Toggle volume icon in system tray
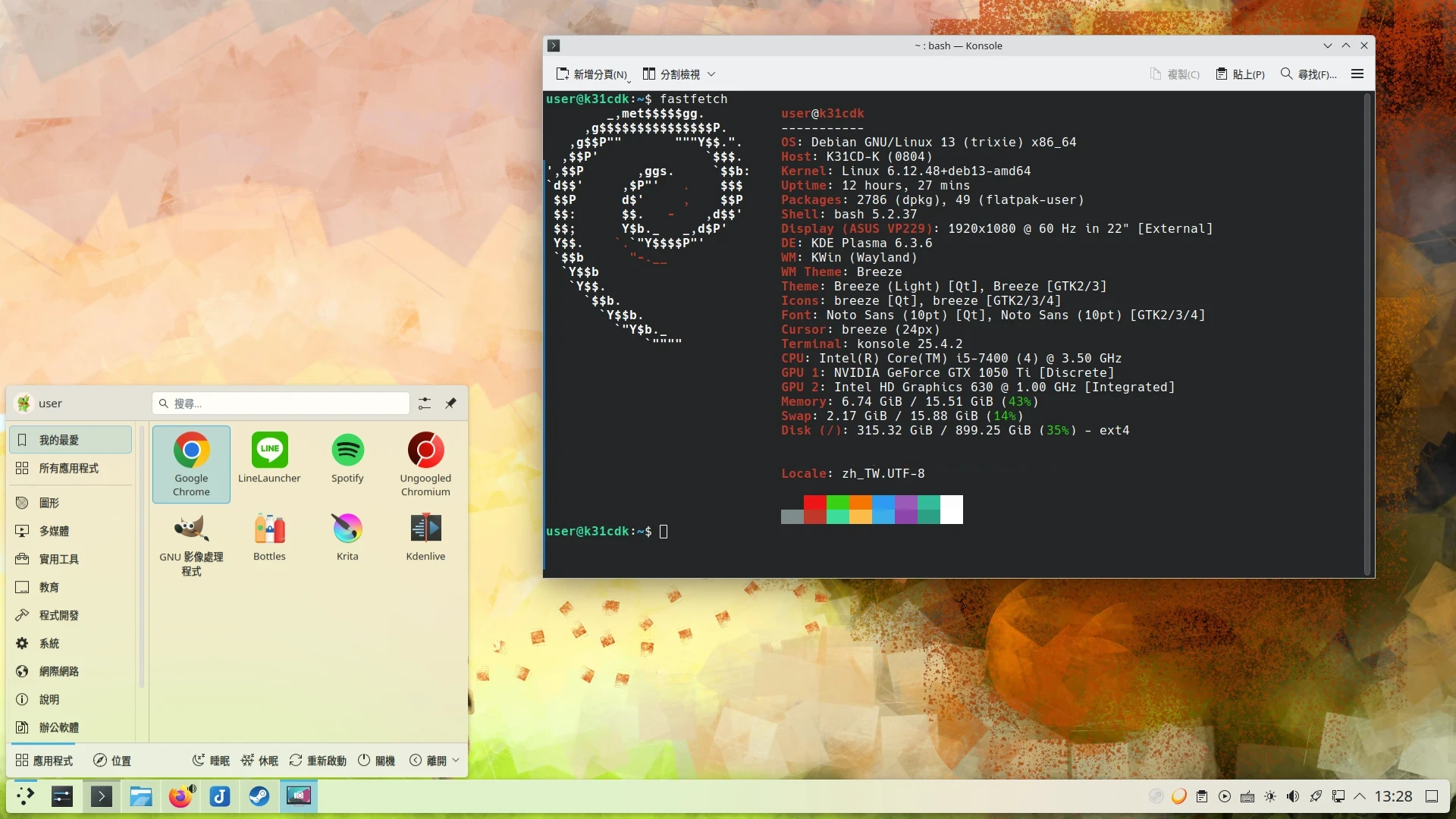1456x819 pixels. point(1293,796)
